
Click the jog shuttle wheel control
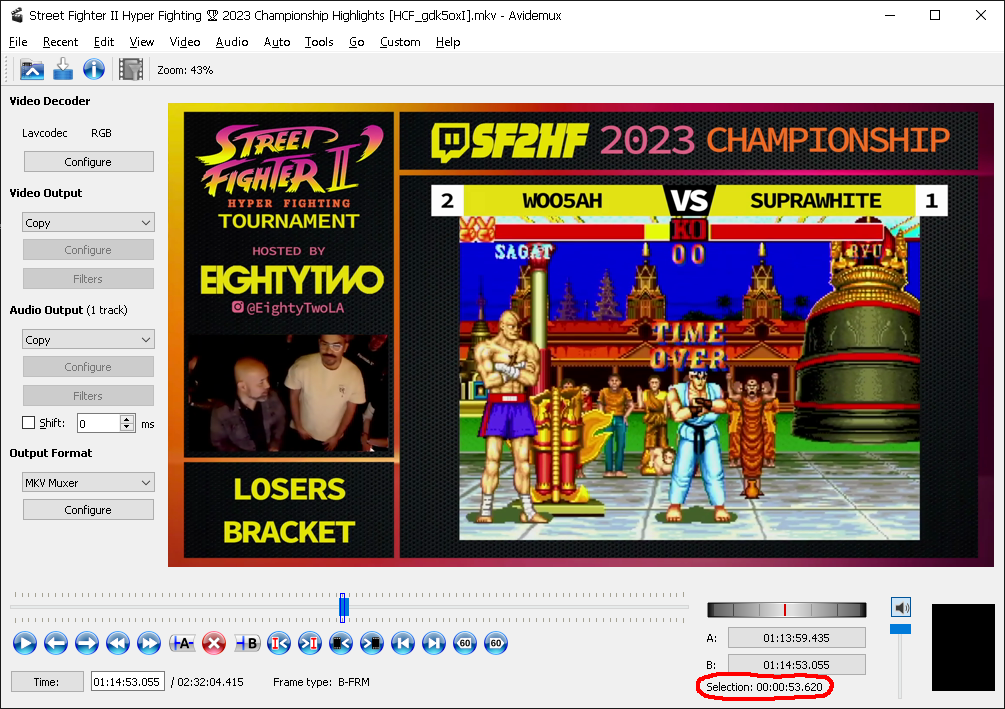coord(786,610)
